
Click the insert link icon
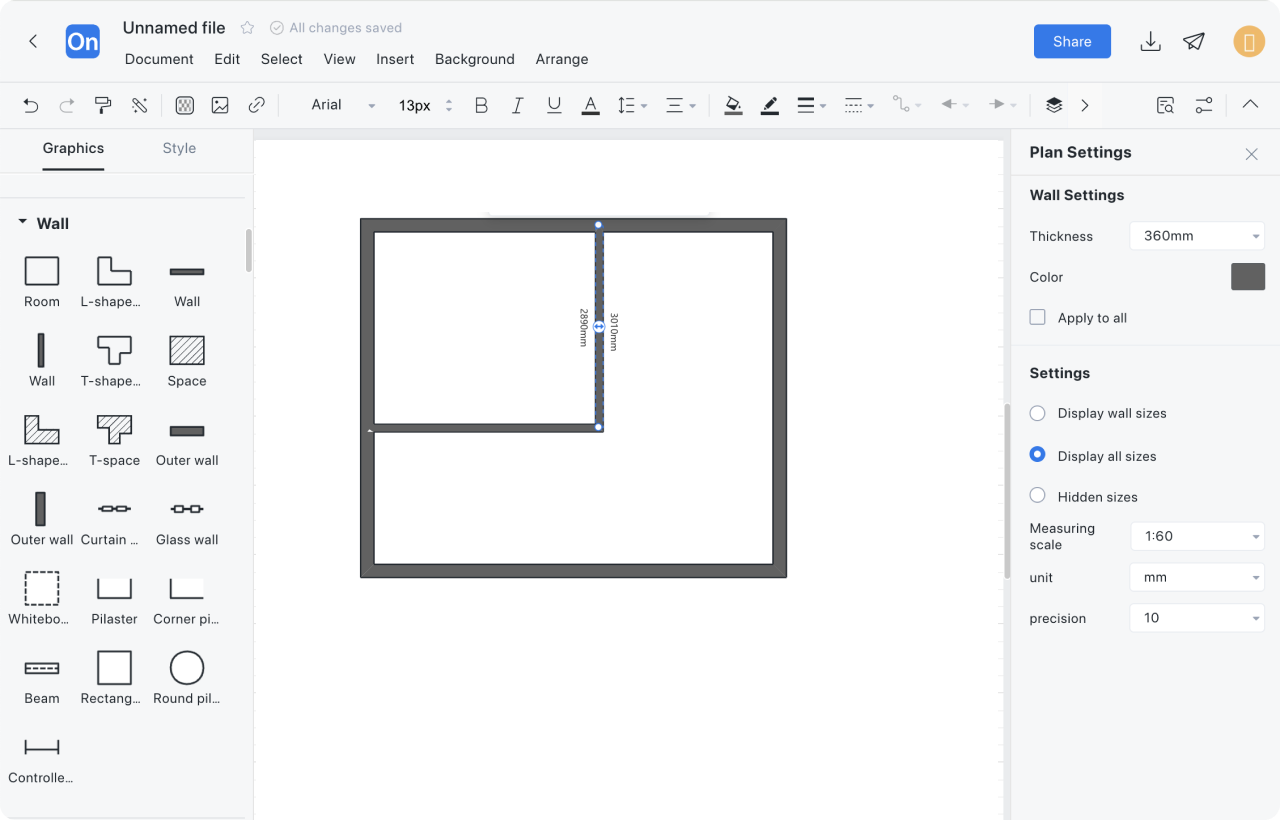256,105
